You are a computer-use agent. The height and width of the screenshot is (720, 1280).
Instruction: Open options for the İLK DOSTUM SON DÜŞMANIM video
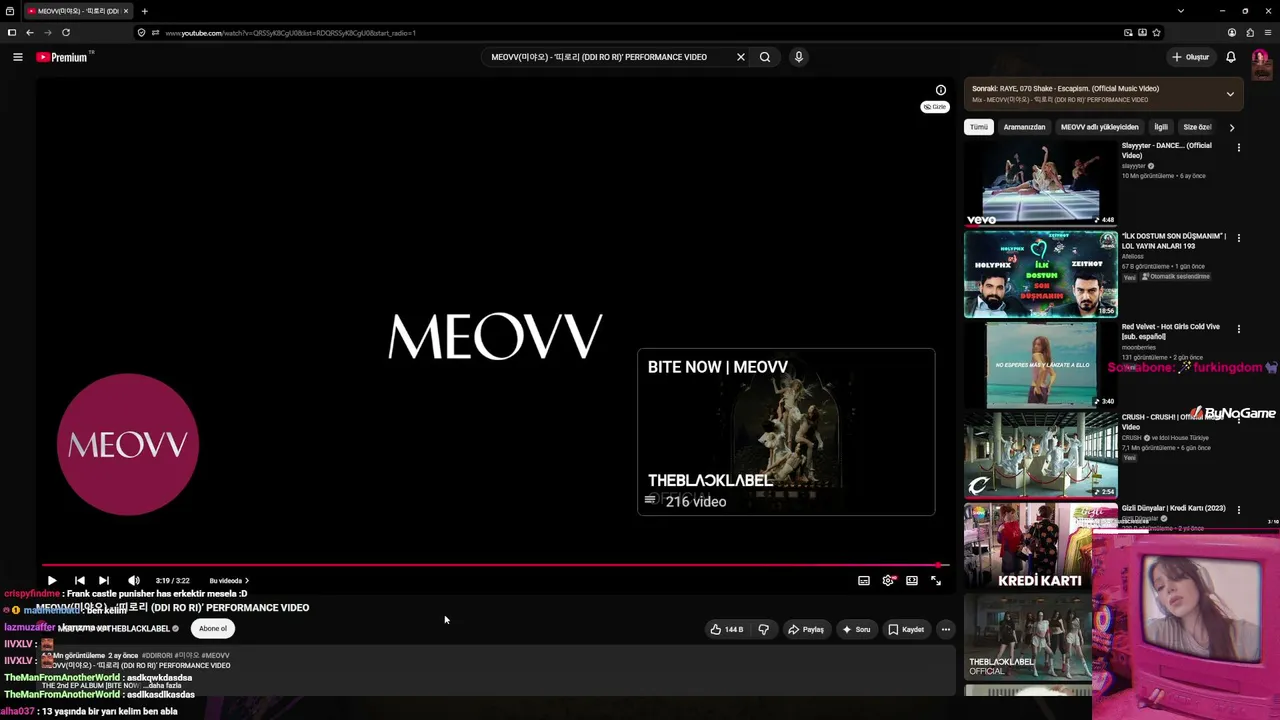coord(1239,238)
